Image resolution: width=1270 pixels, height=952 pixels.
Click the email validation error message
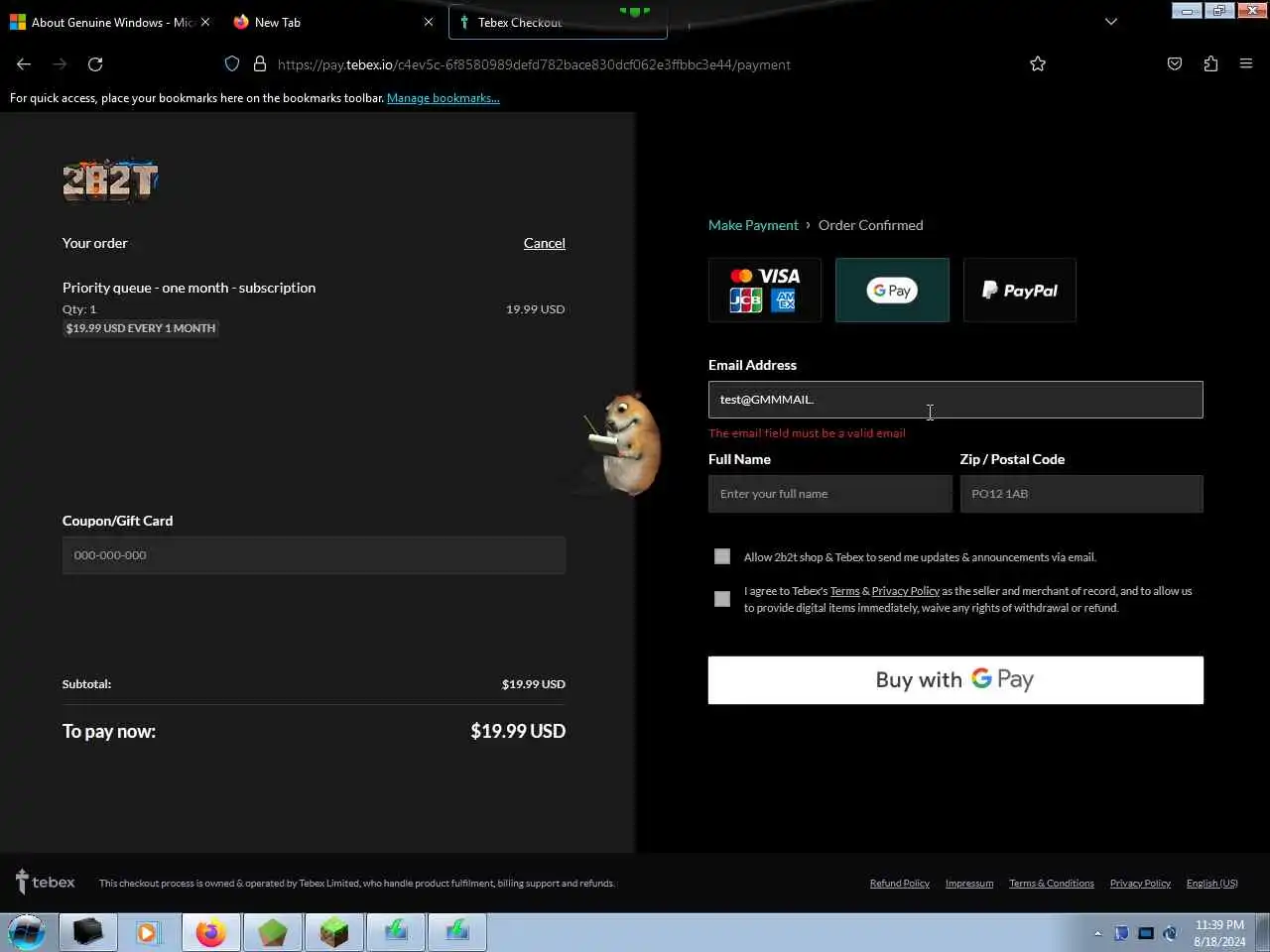click(807, 433)
